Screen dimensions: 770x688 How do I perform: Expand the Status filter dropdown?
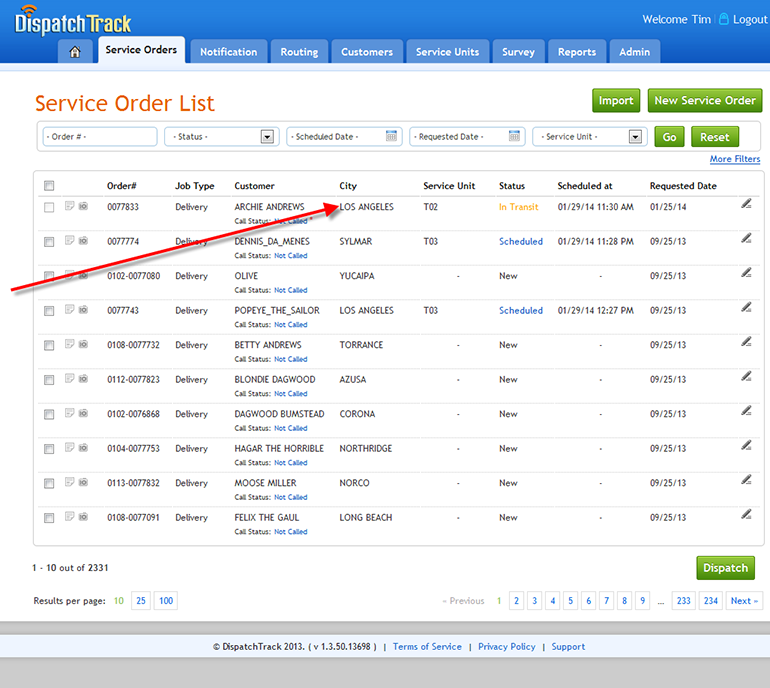pyautogui.click(x=267, y=137)
